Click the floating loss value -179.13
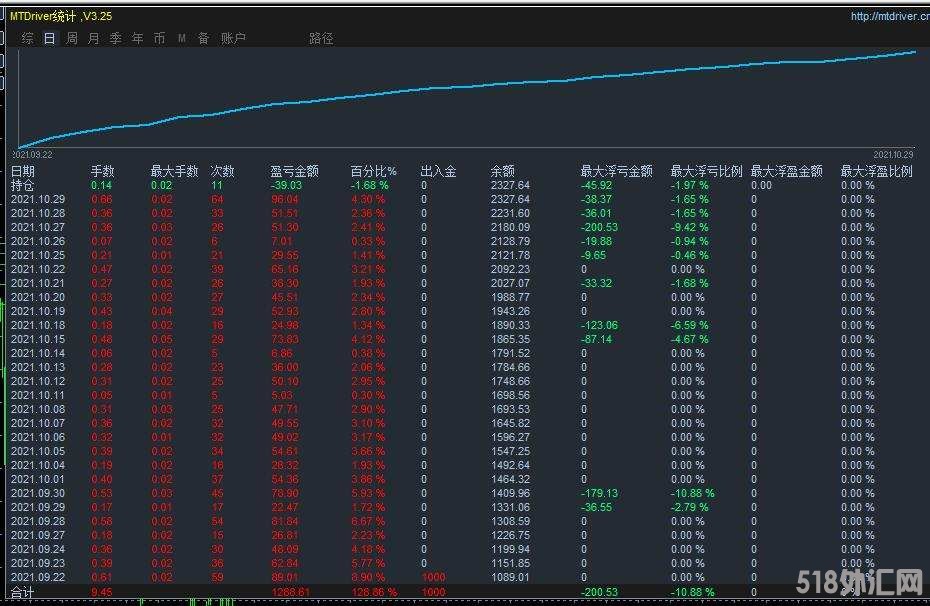 (x=599, y=493)
